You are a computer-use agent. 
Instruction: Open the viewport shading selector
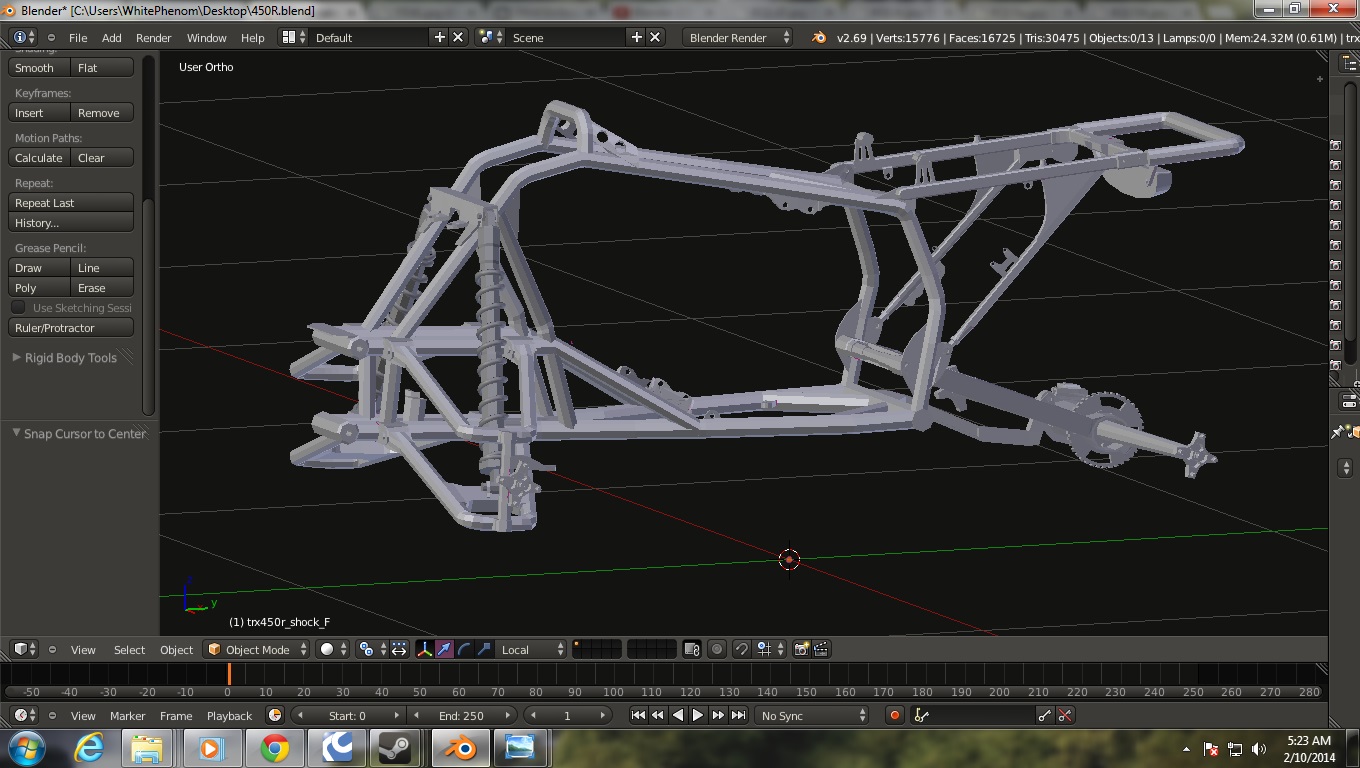pos(332,649)
